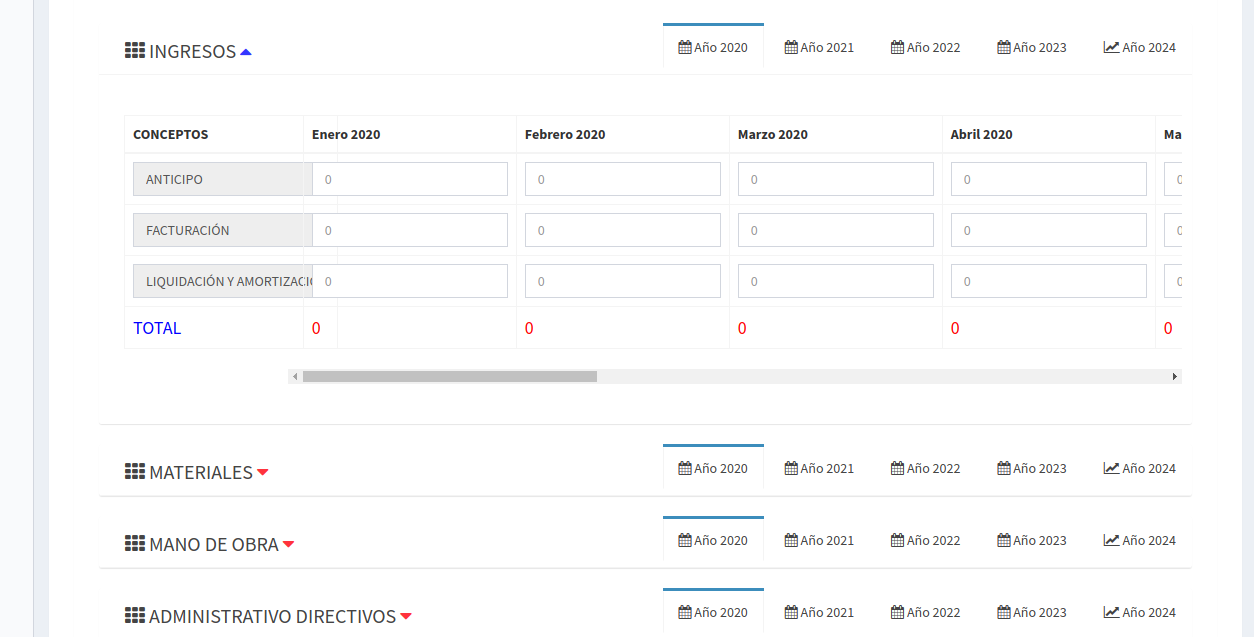Viewport: 1254px width, 637px height.
Task: Collapse the INGRESOS section with blue arrow
Action: pyautogui.click(x=246, y=52)
